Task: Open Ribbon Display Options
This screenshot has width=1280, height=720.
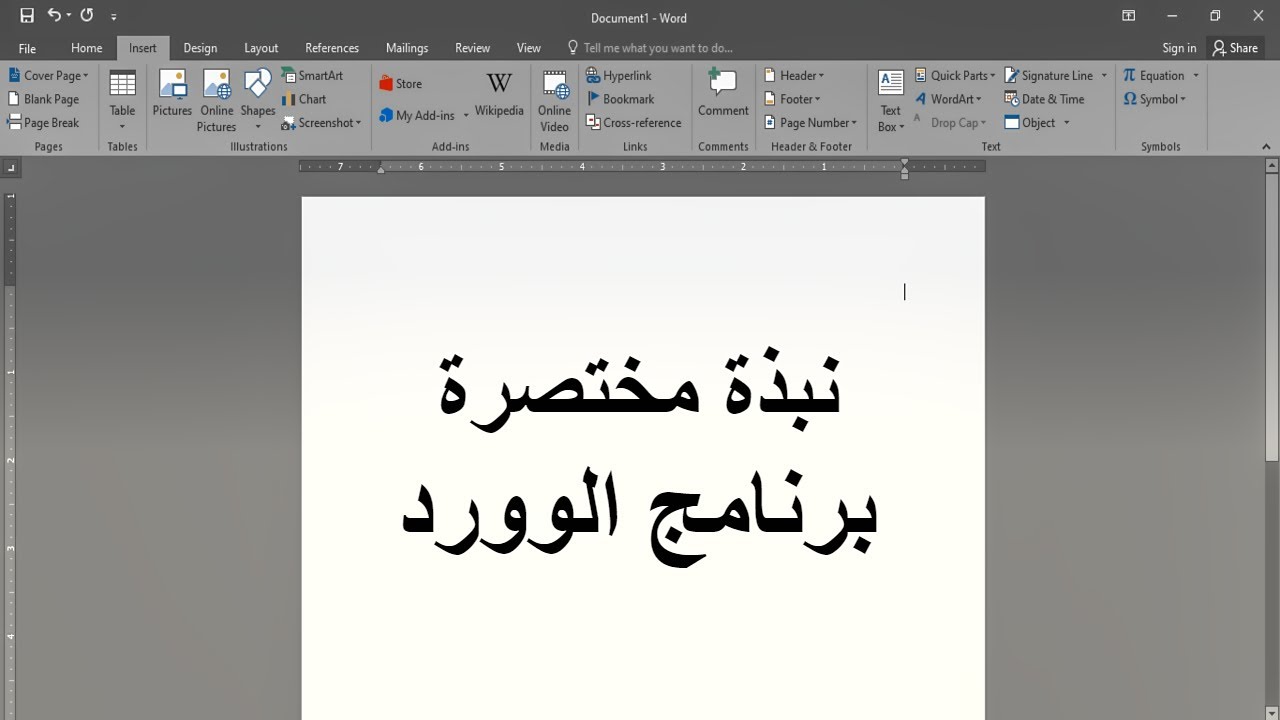Action: pyautogui.click(x=1128, y=16)
